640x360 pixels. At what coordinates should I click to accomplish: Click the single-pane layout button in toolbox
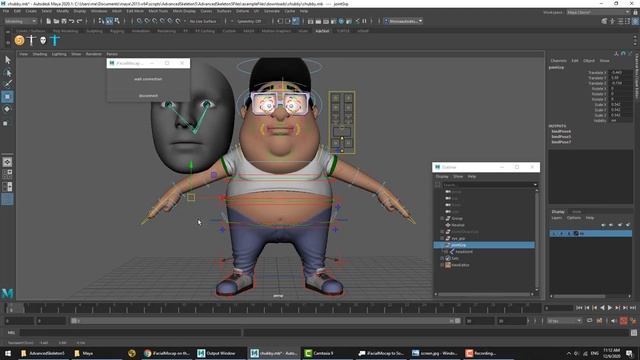coord(7,162)
